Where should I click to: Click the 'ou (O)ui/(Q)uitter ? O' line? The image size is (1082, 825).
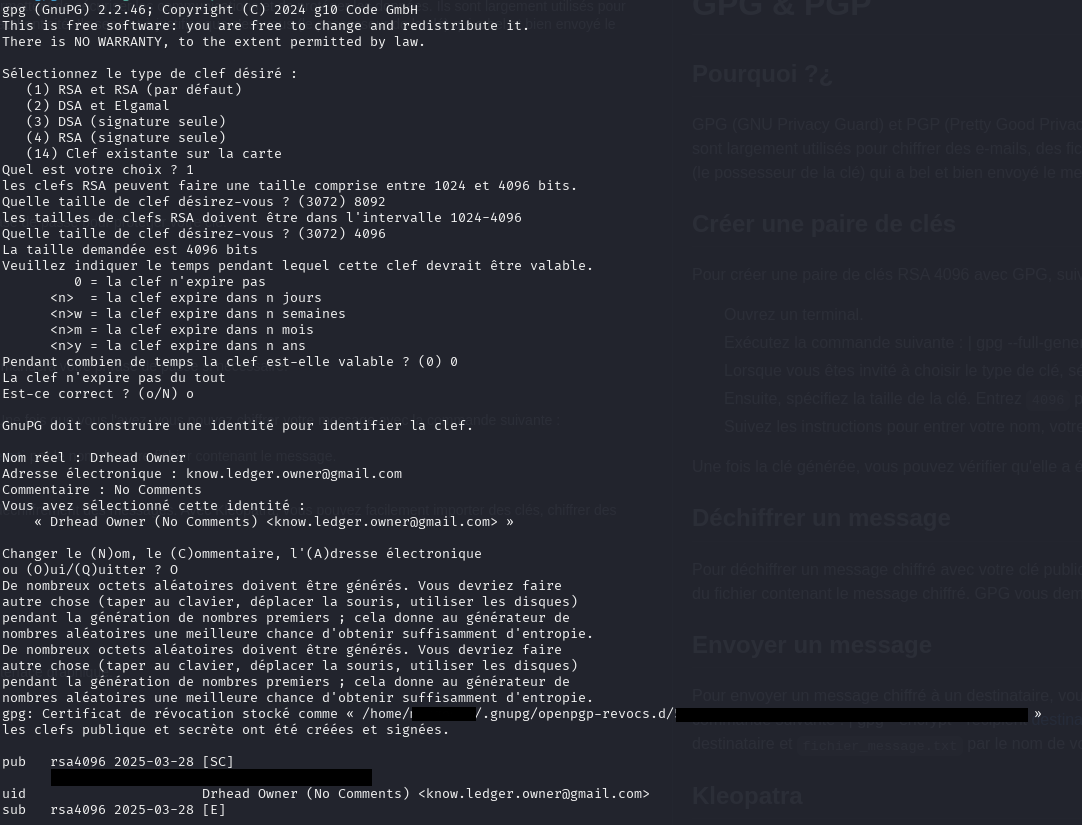(x=90, y=570)
